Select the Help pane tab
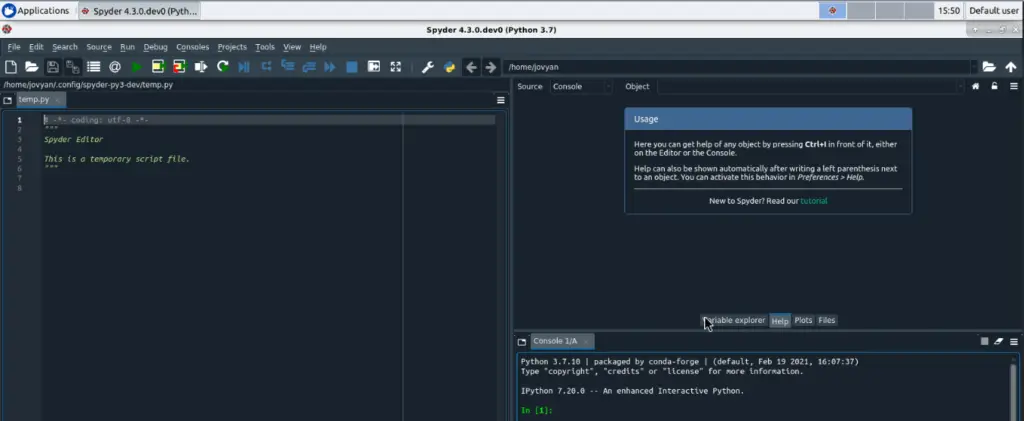The width and height of the screenshot is (1024, 421). tap(780, 320)
